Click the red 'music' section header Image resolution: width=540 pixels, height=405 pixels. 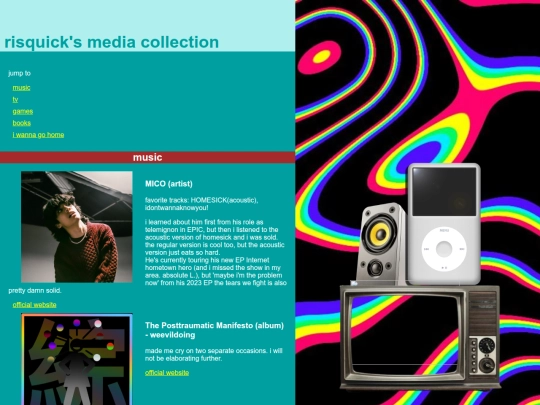(147, 157)
